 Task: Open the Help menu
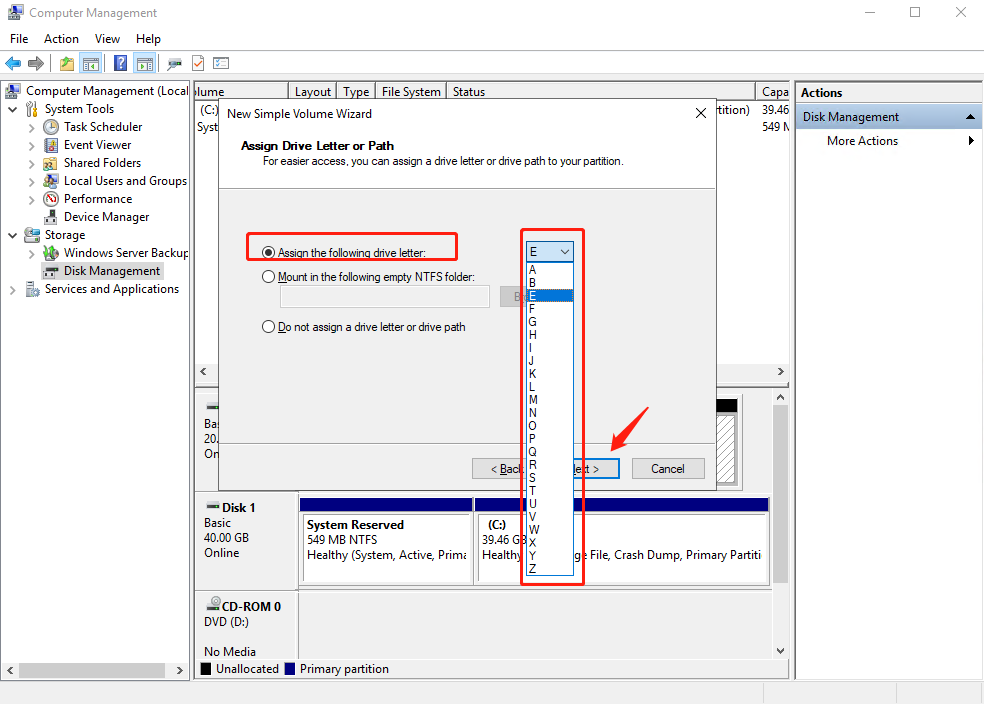148,39
